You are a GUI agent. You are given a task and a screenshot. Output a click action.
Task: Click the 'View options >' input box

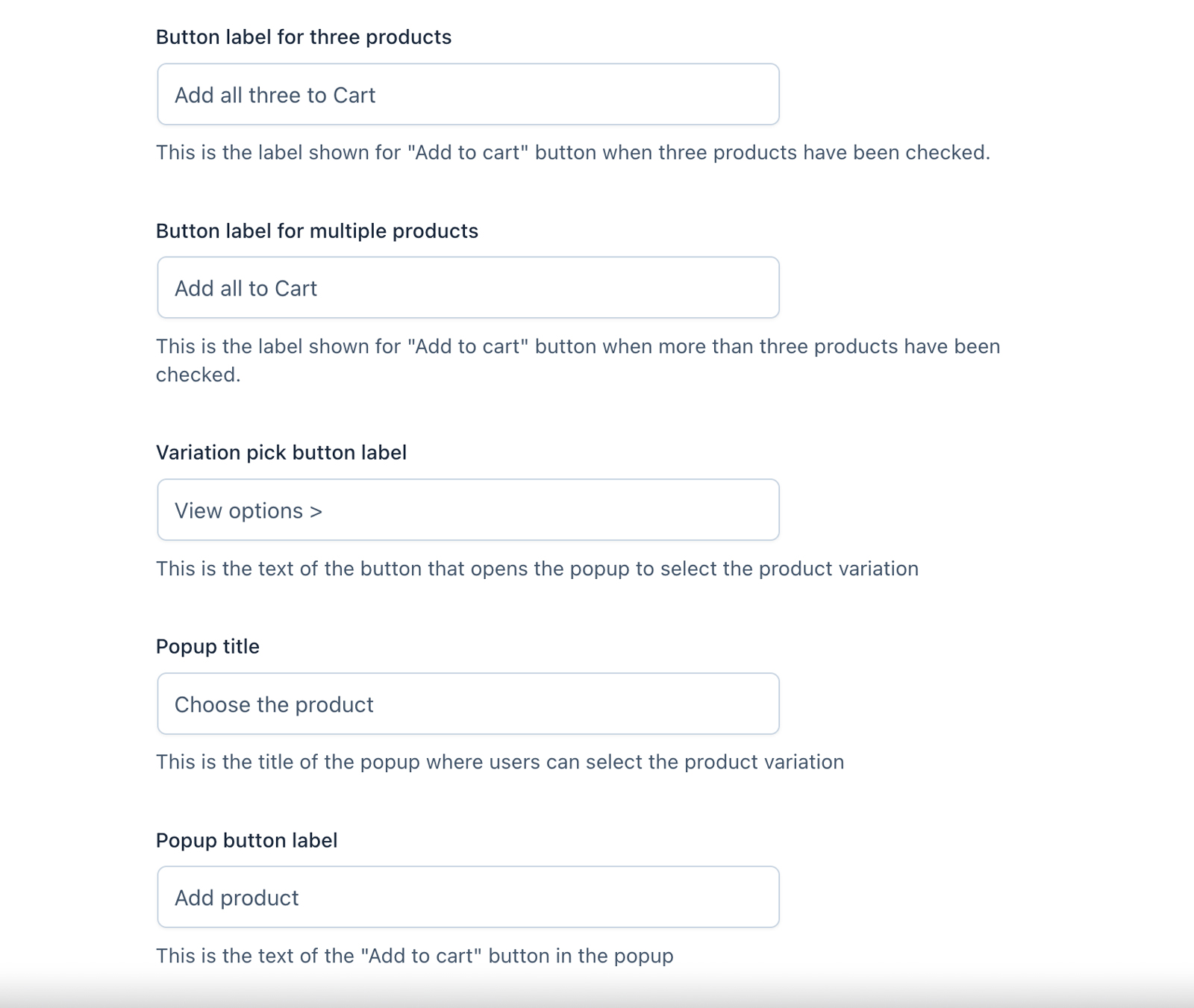[x=468, y=510]
